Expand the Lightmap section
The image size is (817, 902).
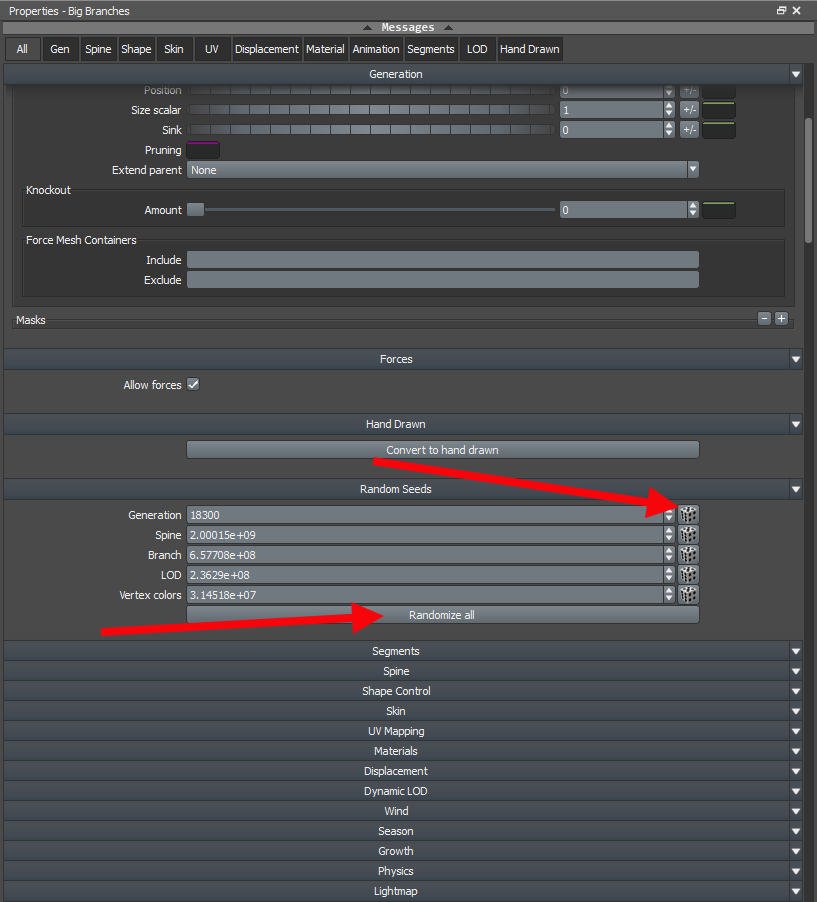[x=403, y=891]
